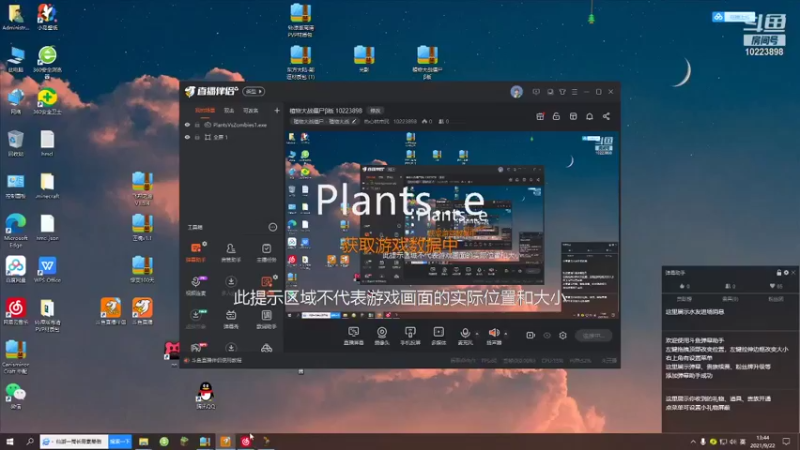Expand the microphone options arrow

(477, 334)
